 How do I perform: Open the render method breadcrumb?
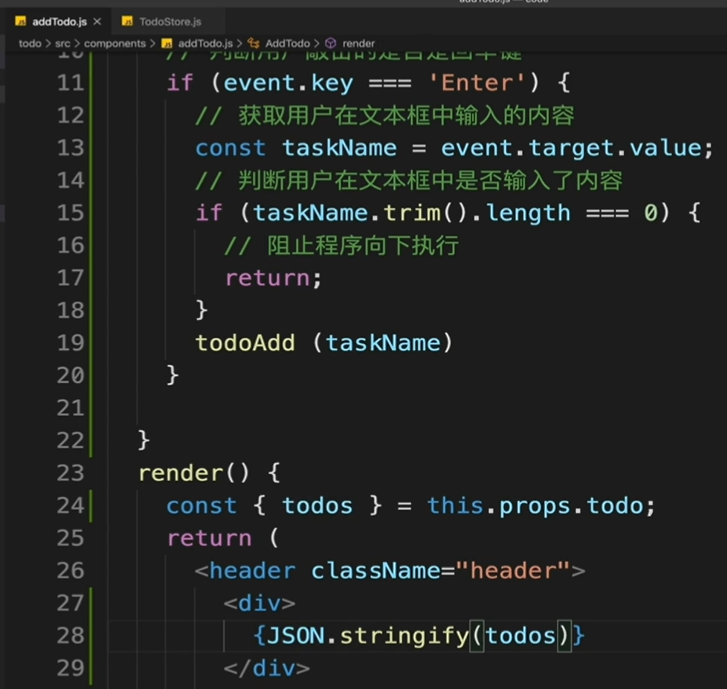point(358,44)
